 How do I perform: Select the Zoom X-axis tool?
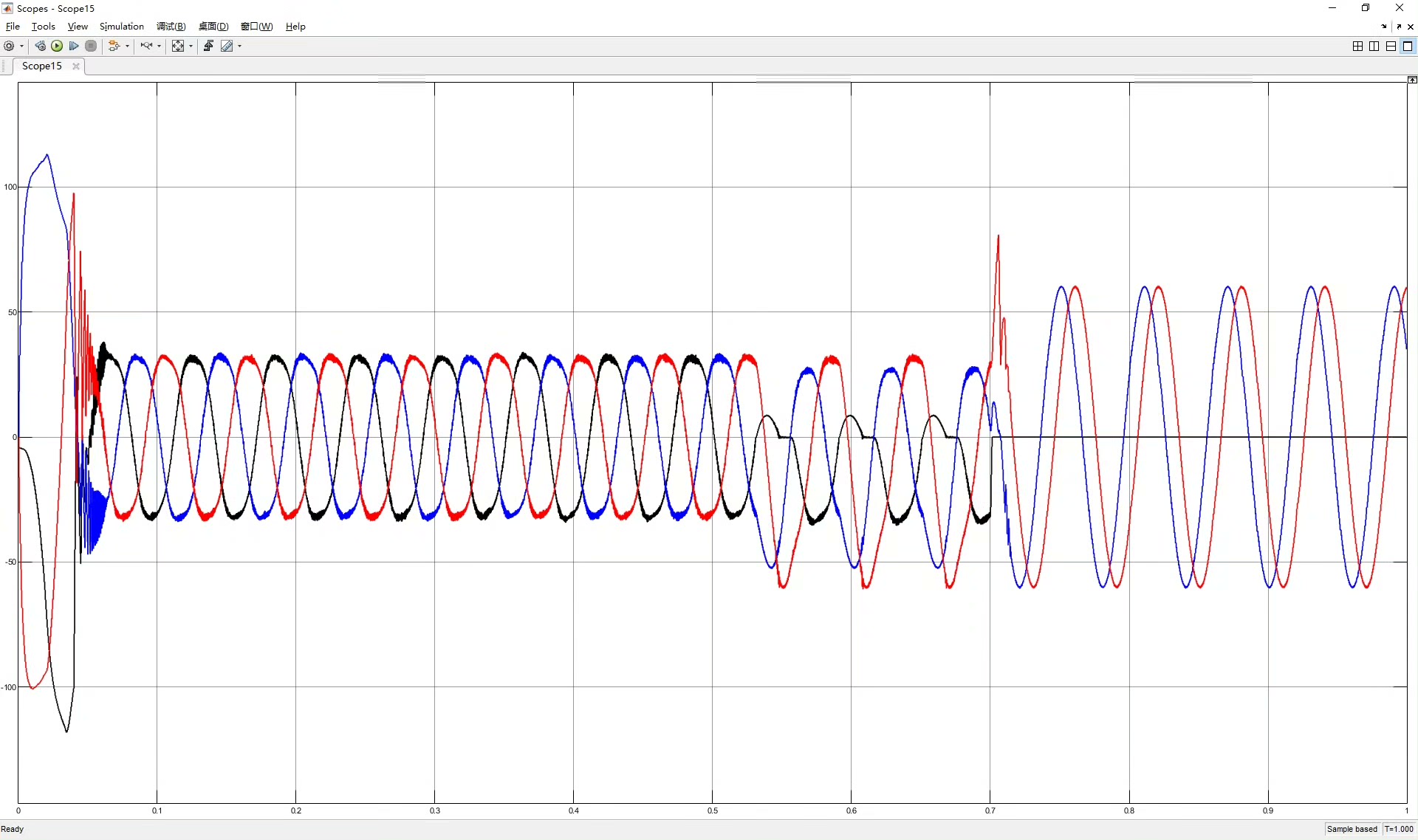(x=146, y=46)
